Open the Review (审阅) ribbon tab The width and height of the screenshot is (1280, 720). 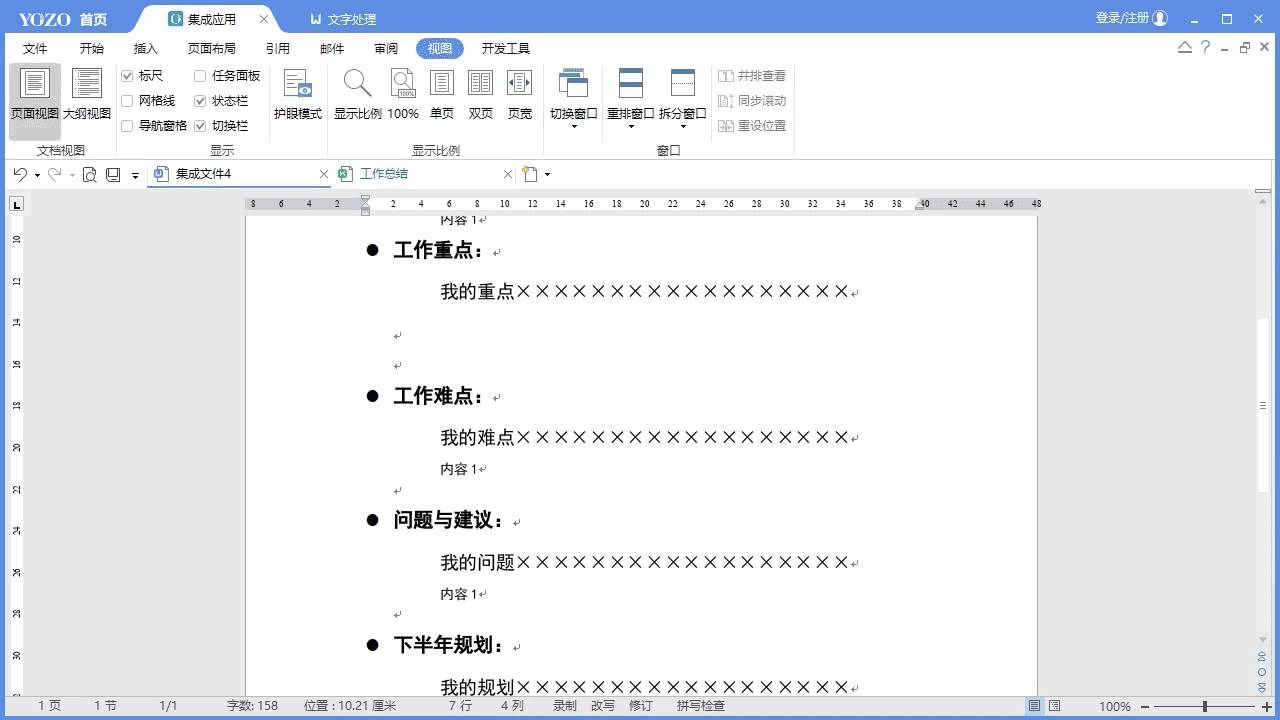386,48
